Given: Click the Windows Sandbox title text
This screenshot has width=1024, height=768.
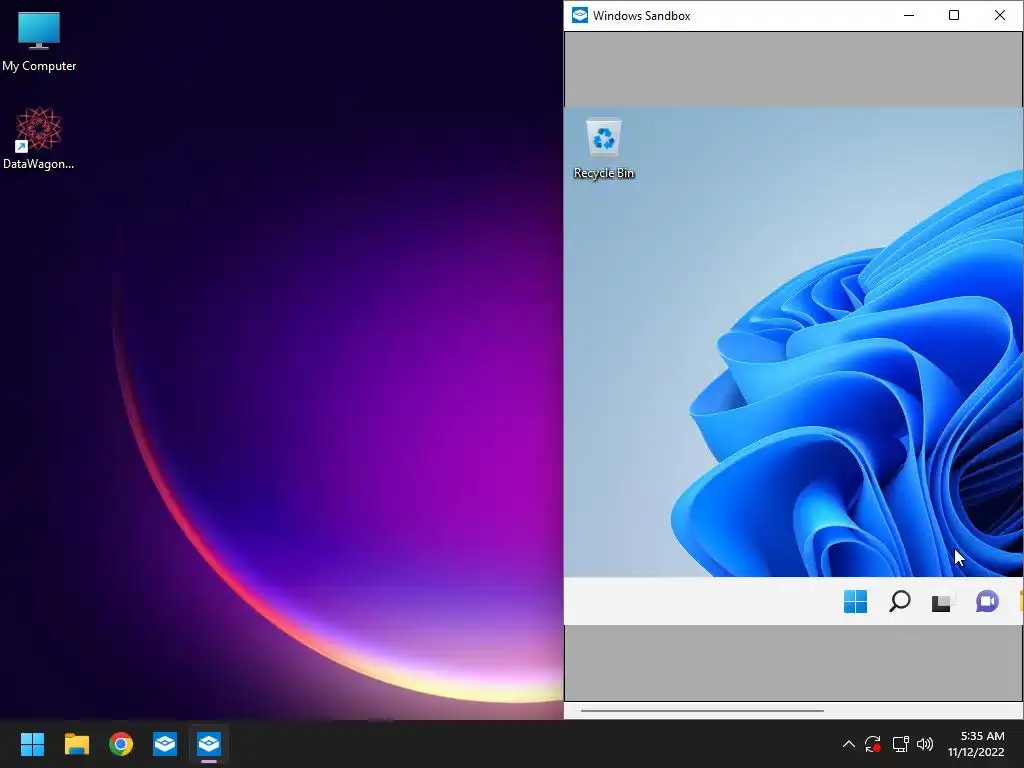Looking at the screenshot, I should tap(641, 16).
